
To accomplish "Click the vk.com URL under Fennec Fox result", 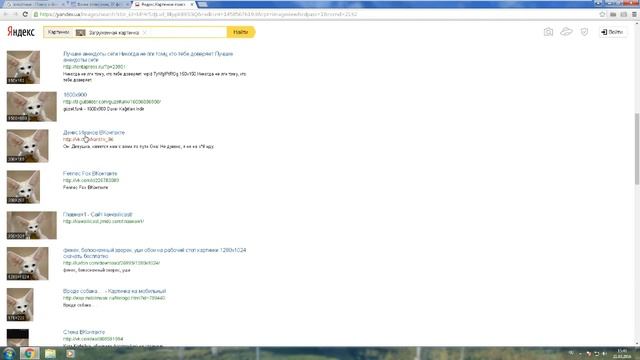I will (x=91, y=180).
